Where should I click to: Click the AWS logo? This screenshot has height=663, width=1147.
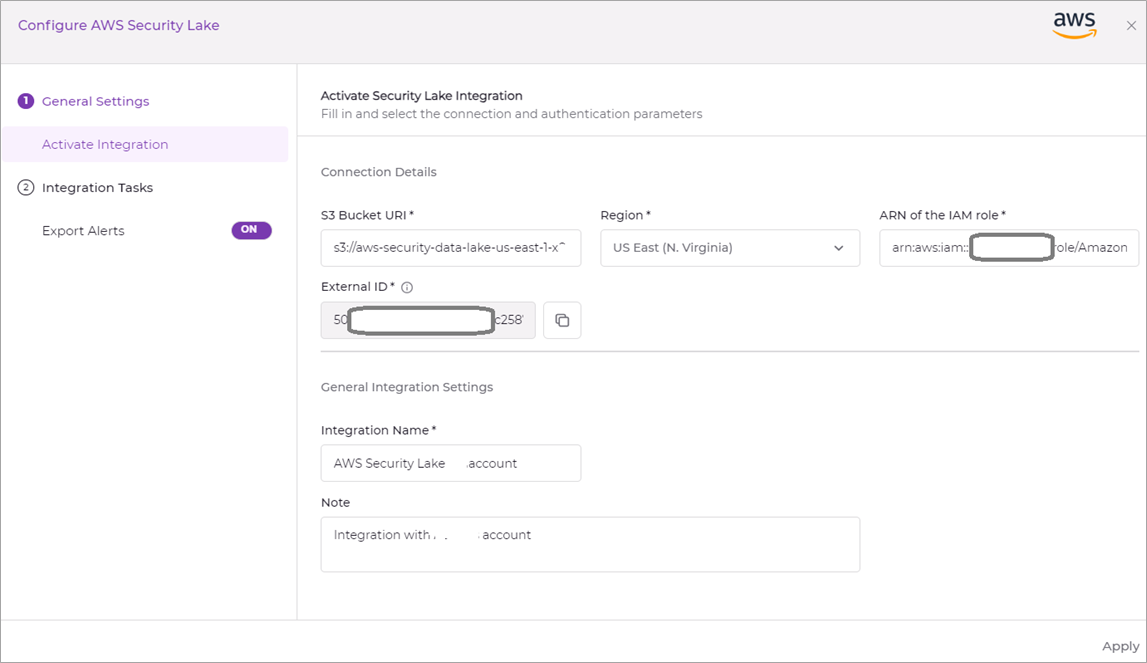[x=1075, y=26]
